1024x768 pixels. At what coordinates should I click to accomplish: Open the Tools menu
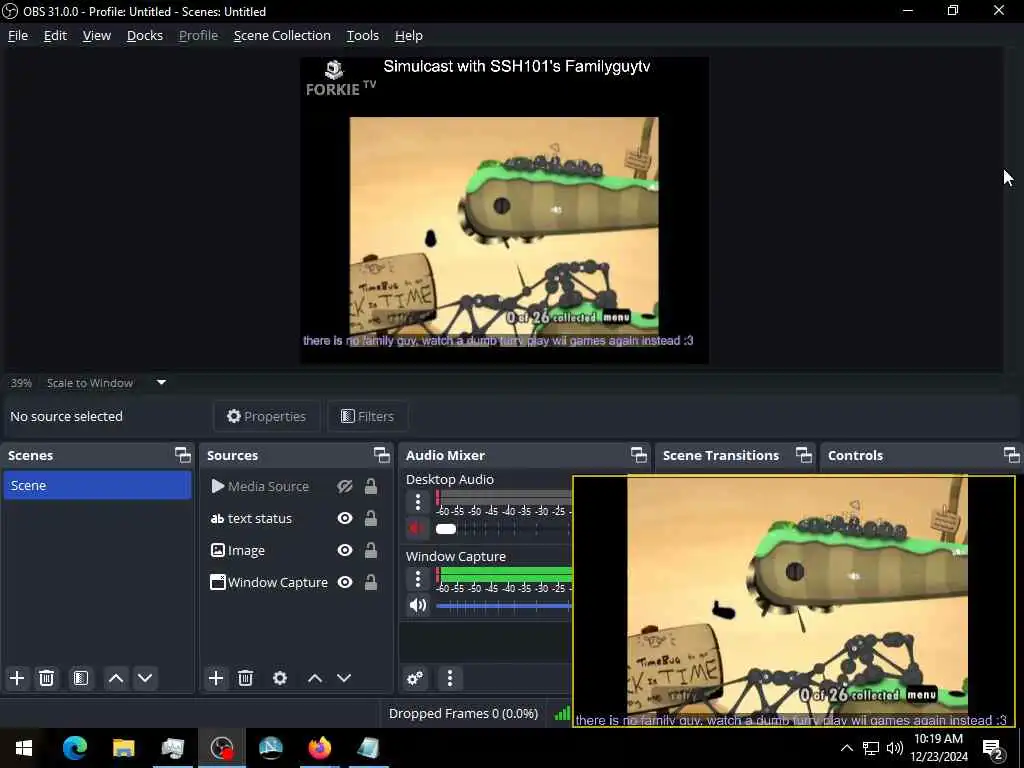(362, 35)
